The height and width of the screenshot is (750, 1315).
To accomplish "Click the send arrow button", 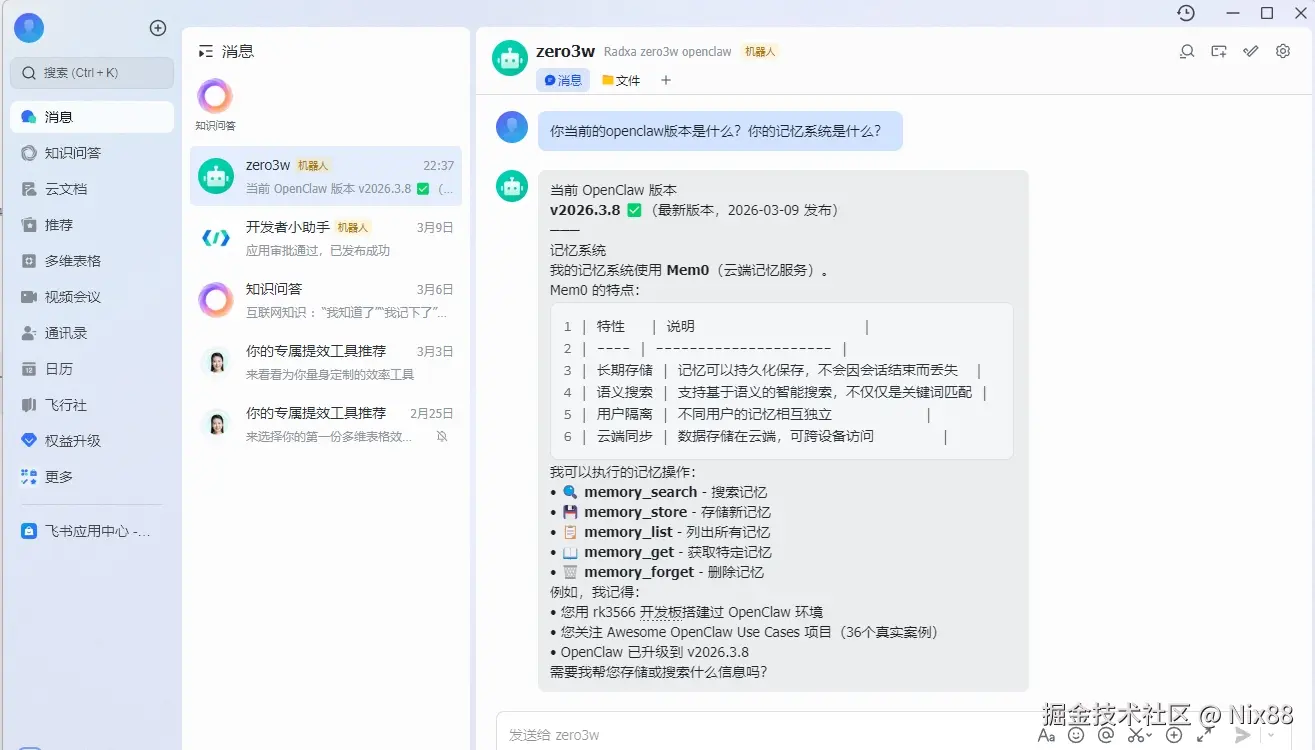I will [x=1243, y=735].
